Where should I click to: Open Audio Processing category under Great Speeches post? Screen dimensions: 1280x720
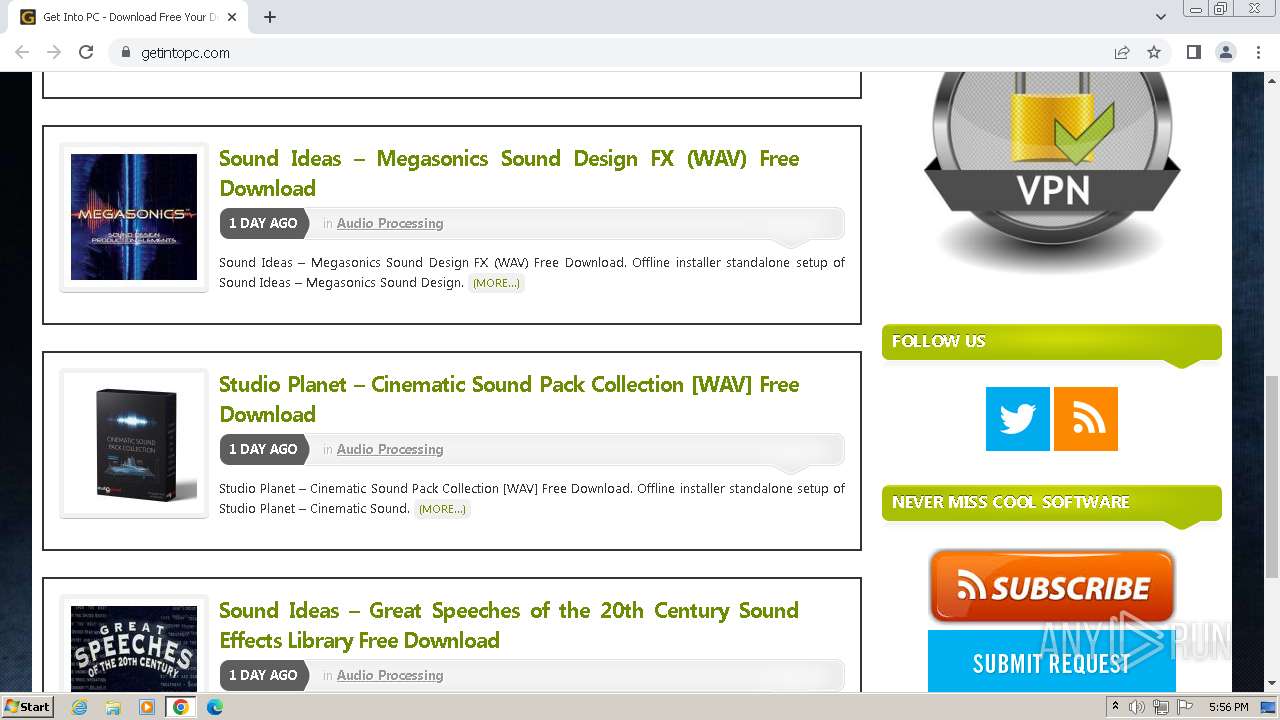(x=390, y=675)
